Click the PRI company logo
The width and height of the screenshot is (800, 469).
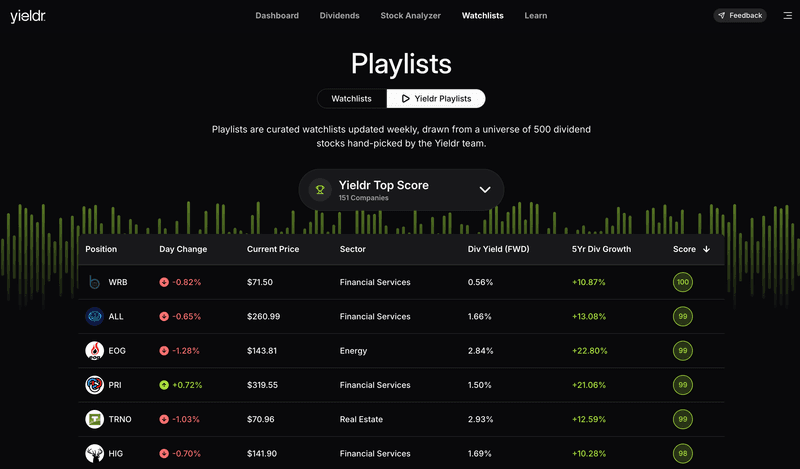(x=94, y=385)
